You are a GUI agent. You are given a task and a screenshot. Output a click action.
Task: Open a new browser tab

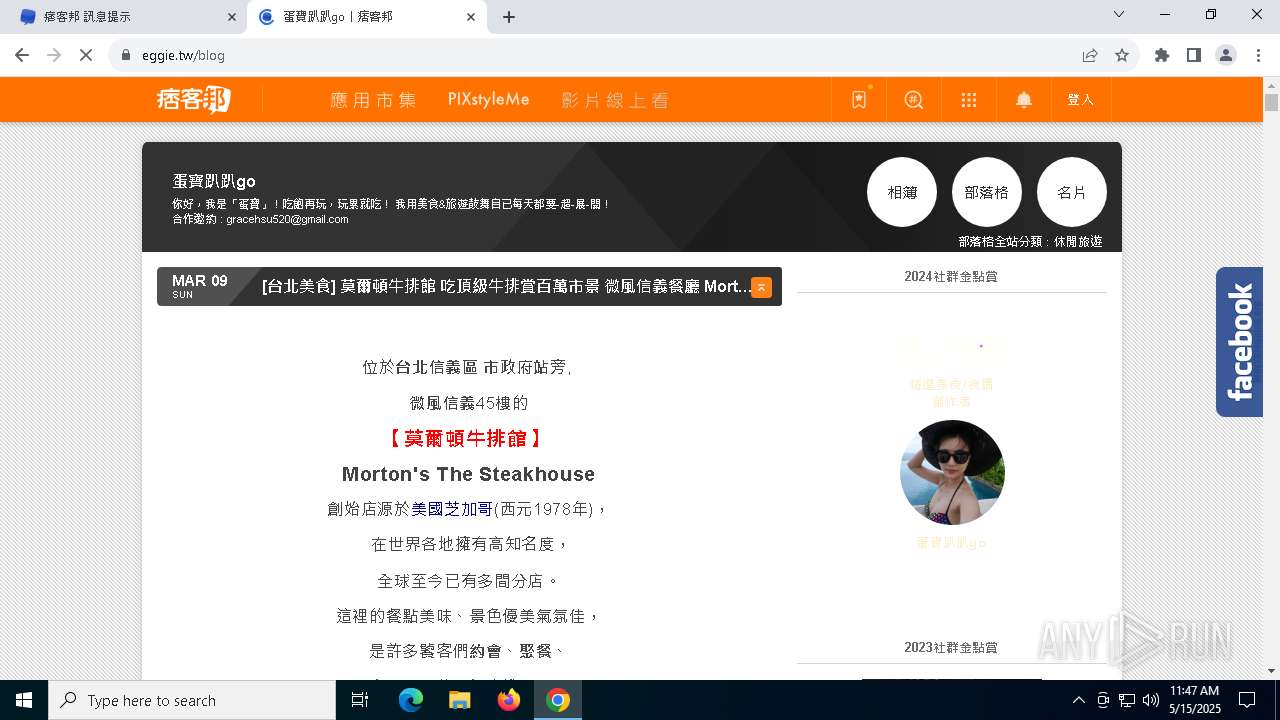click(x=509, y=17)
